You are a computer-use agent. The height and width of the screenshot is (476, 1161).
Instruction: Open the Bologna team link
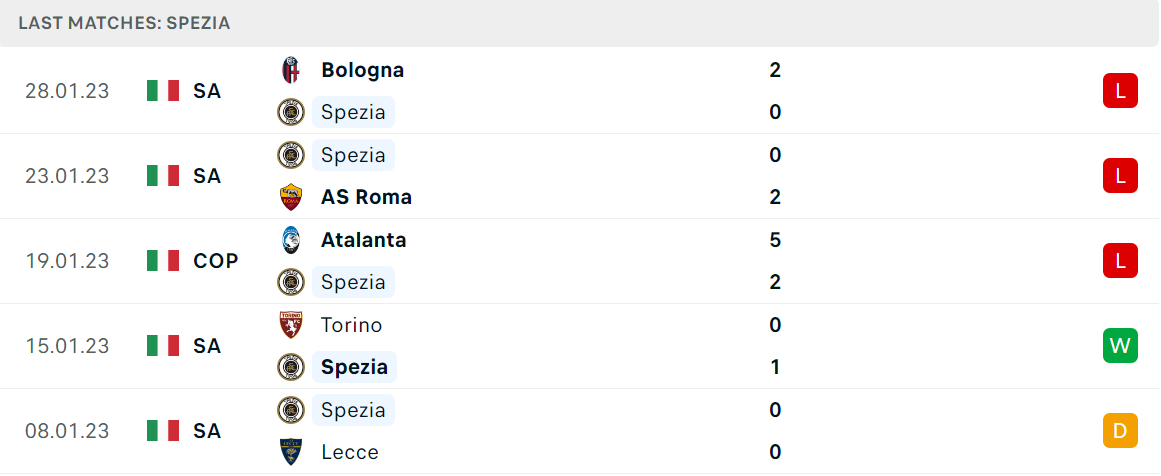coord(362,70)
